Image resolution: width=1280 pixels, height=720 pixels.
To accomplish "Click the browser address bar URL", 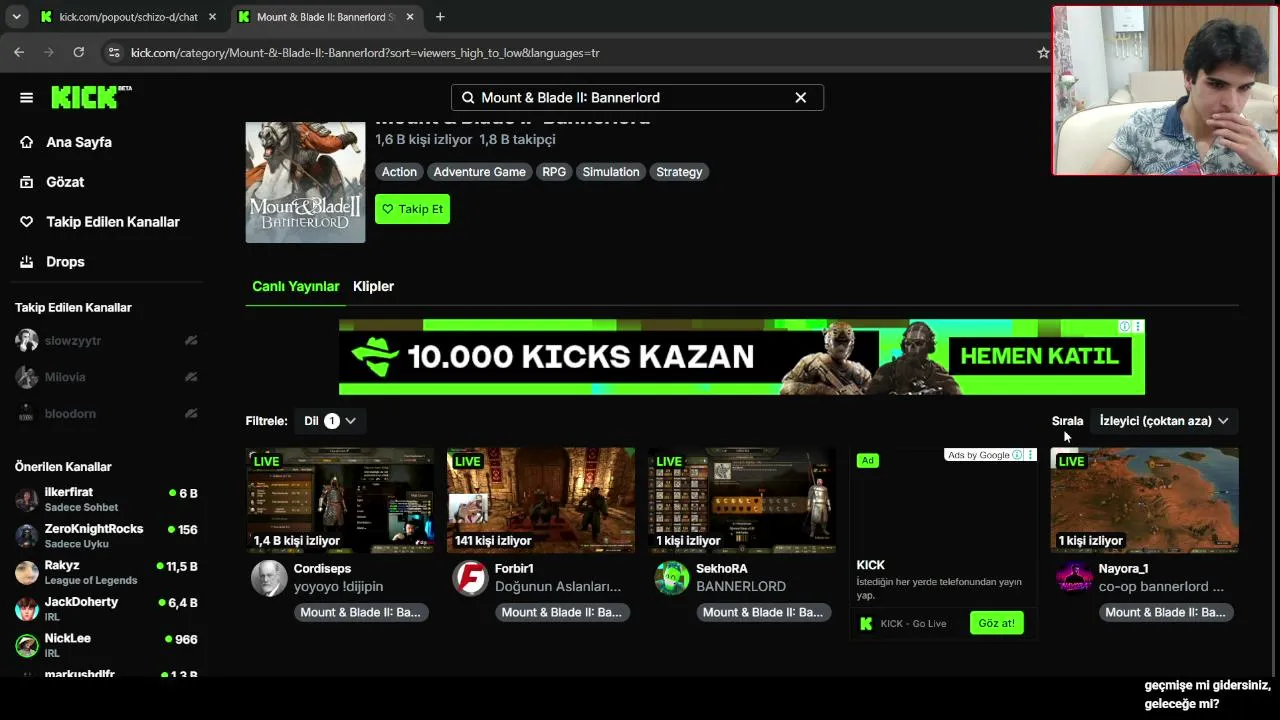I will 365,53.
